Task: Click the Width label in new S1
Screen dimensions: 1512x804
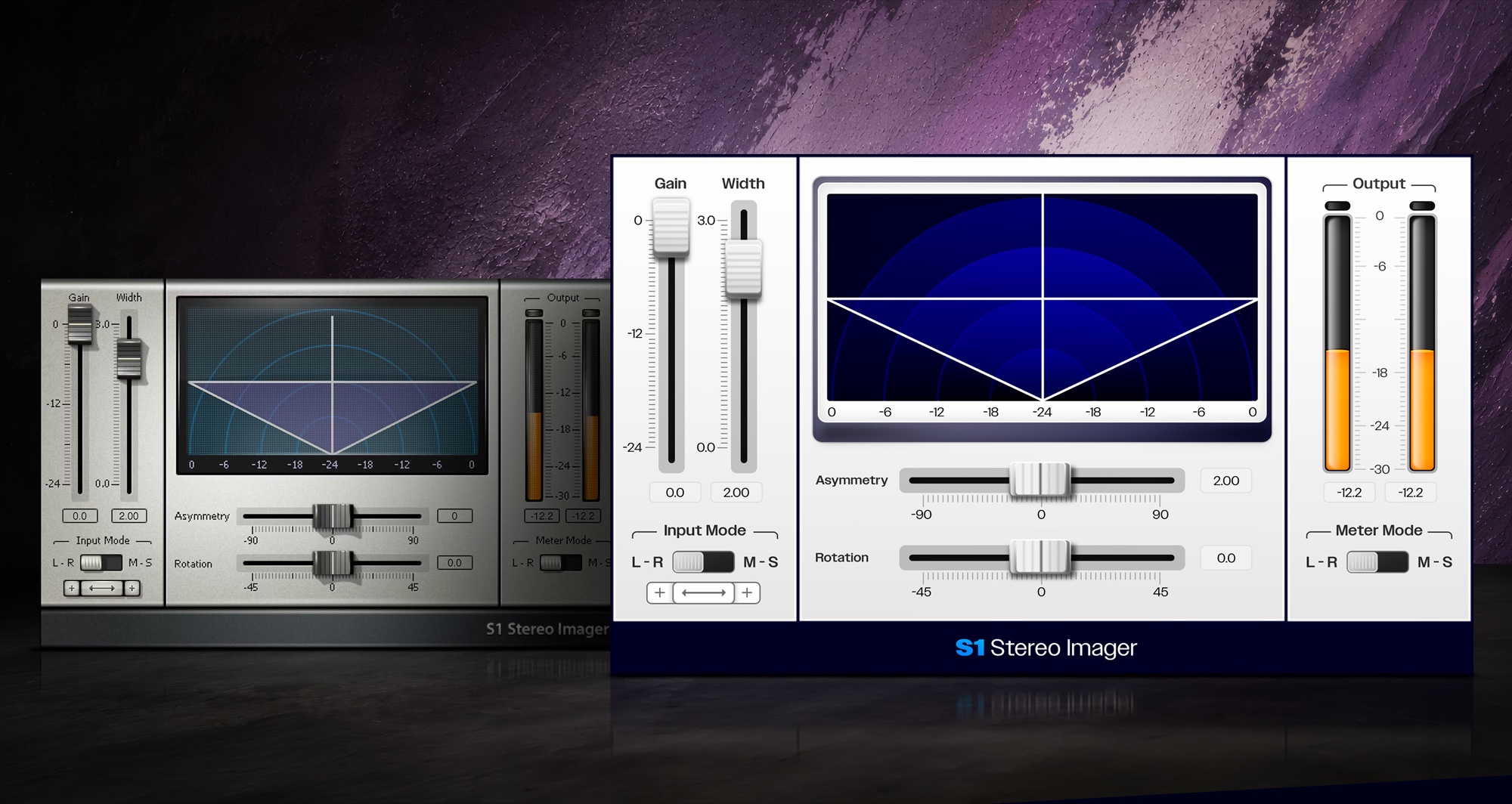Action: coord(743,184)
